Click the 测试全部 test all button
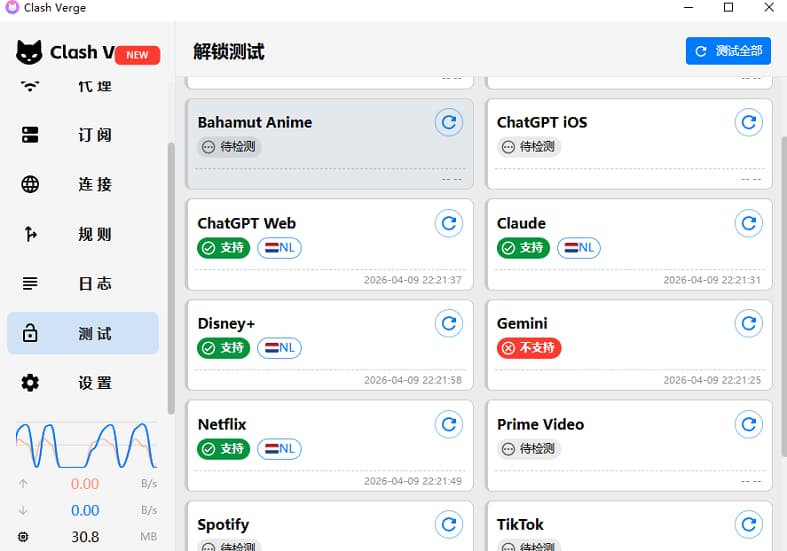 tap(728, 51)
